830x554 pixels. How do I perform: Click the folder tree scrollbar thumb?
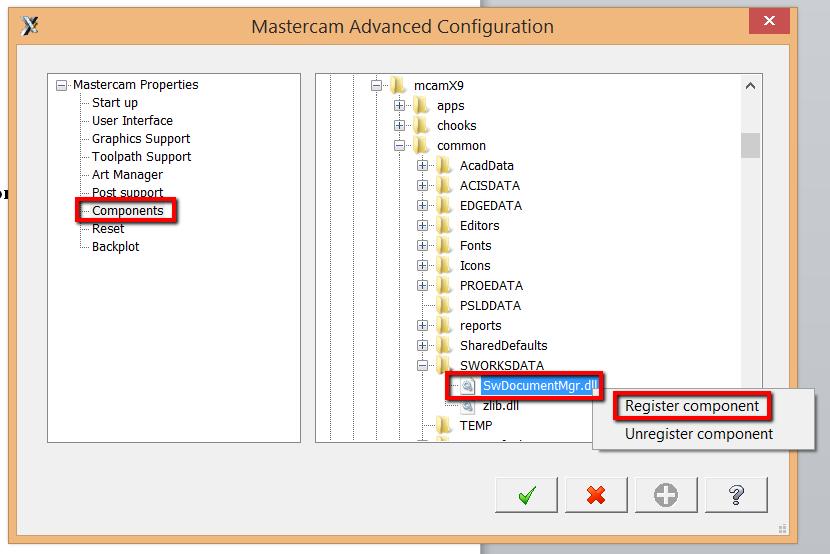point(750,146)
